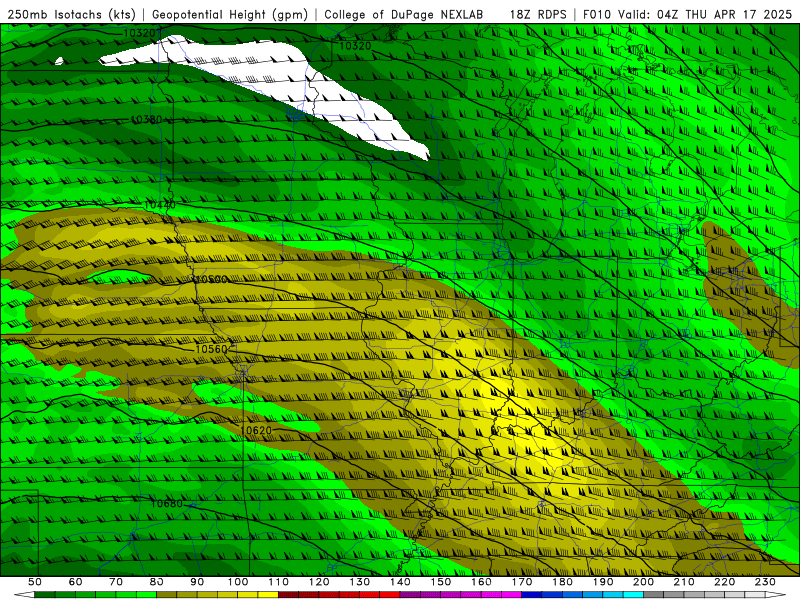Click the "18Z RDPS" model run label
Viewport: 800px width, 600px height.
pos(538,15)
